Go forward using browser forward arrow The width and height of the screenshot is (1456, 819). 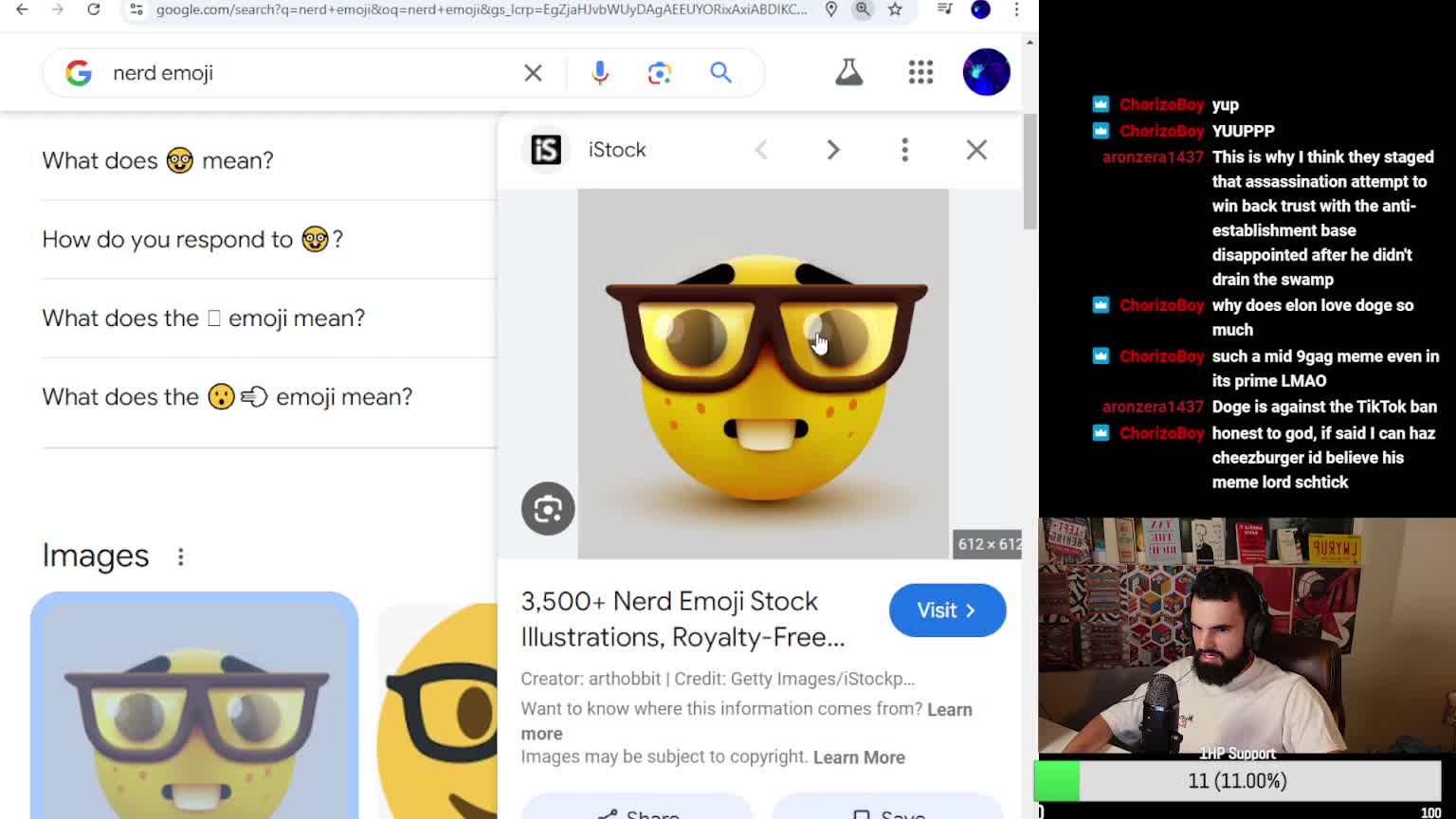pyautogui.click(x=58, y=9)
